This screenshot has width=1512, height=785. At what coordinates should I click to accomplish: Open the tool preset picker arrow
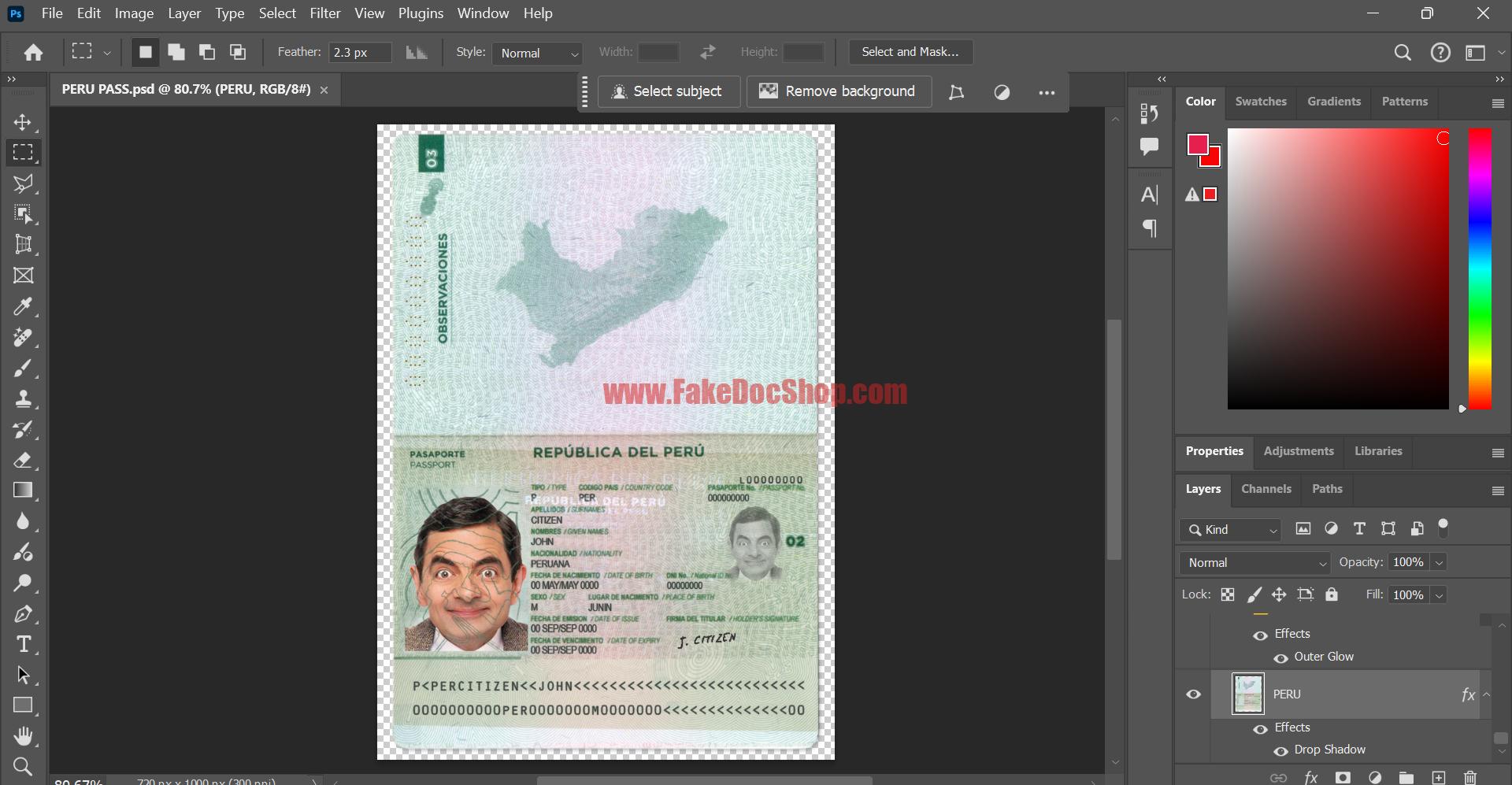[107, 53]
